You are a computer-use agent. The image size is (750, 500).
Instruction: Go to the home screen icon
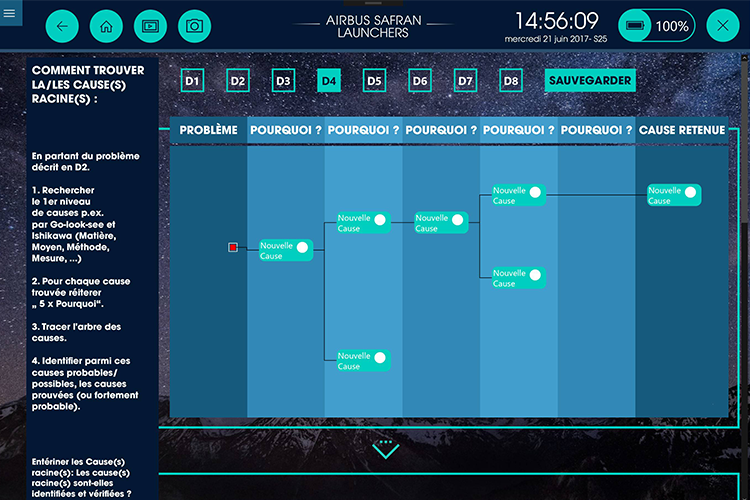point(107,26)
